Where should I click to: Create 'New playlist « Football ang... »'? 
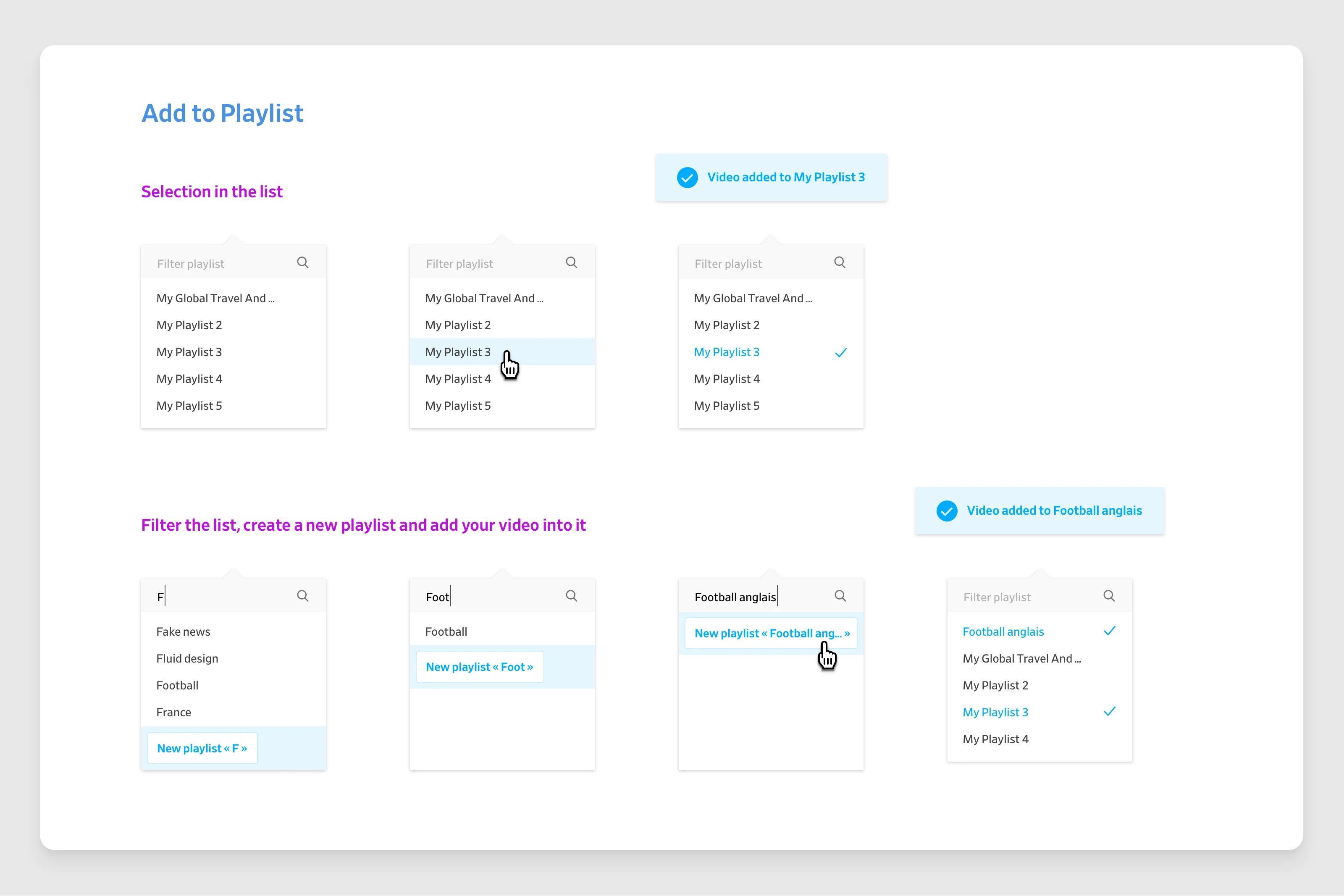(x=771, y=633)
